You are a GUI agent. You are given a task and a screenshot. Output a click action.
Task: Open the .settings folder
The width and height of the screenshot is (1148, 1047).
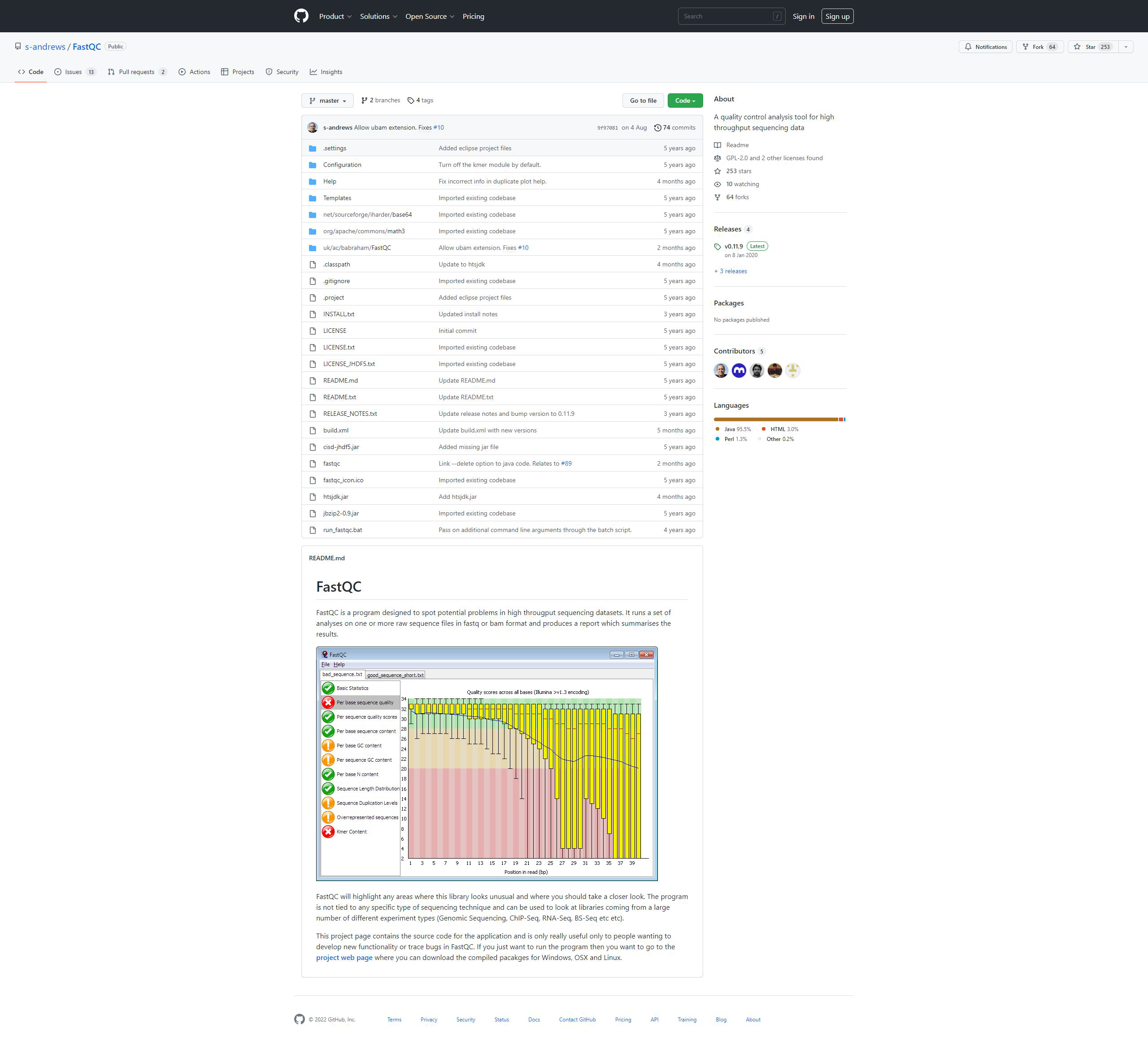(334, 148)
